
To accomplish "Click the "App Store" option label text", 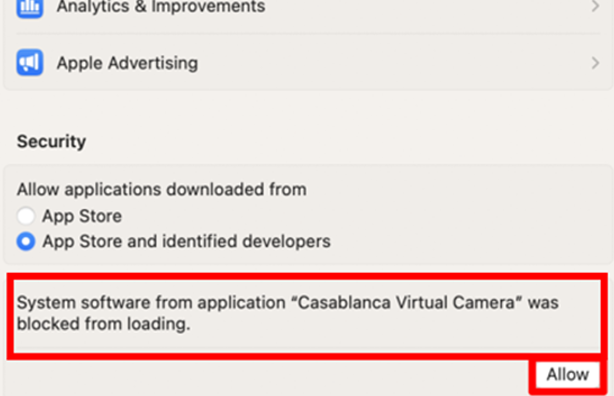I will [x=82, y=216].
